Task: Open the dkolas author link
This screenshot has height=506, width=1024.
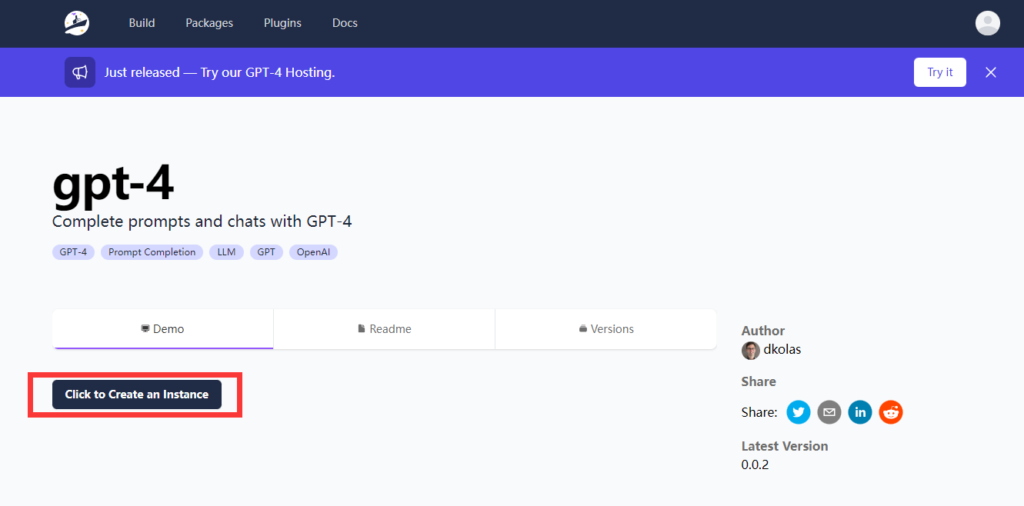Action: [x=782, y=350]
